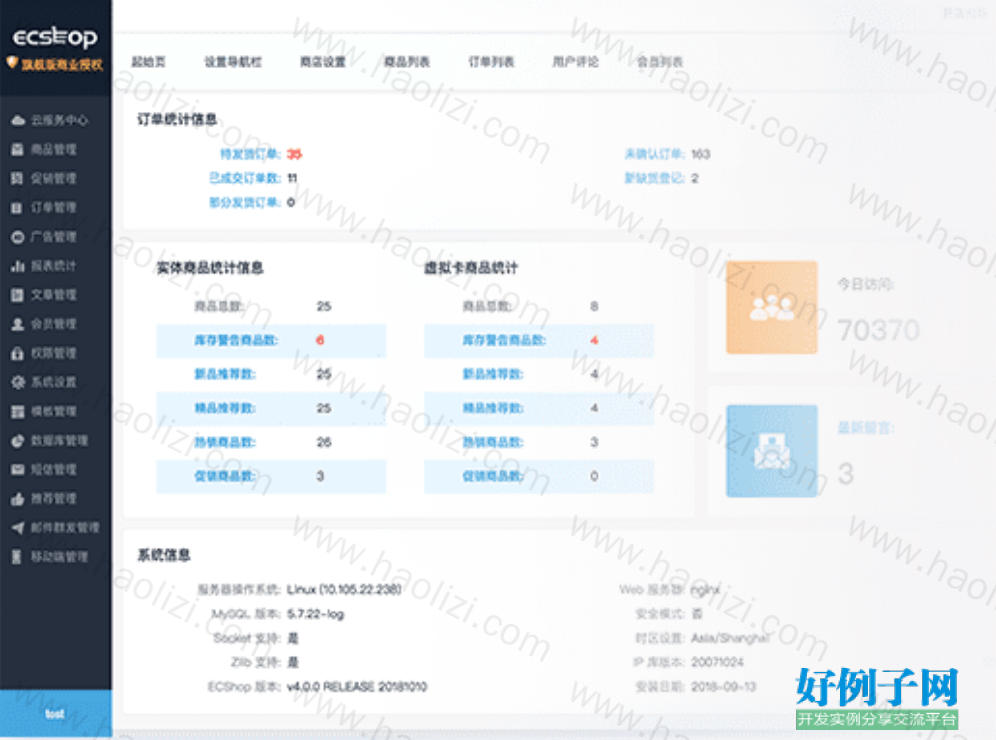Click the Asia/Shanghai timezone value
Viewport: 996px width, 740px height.
730,638
